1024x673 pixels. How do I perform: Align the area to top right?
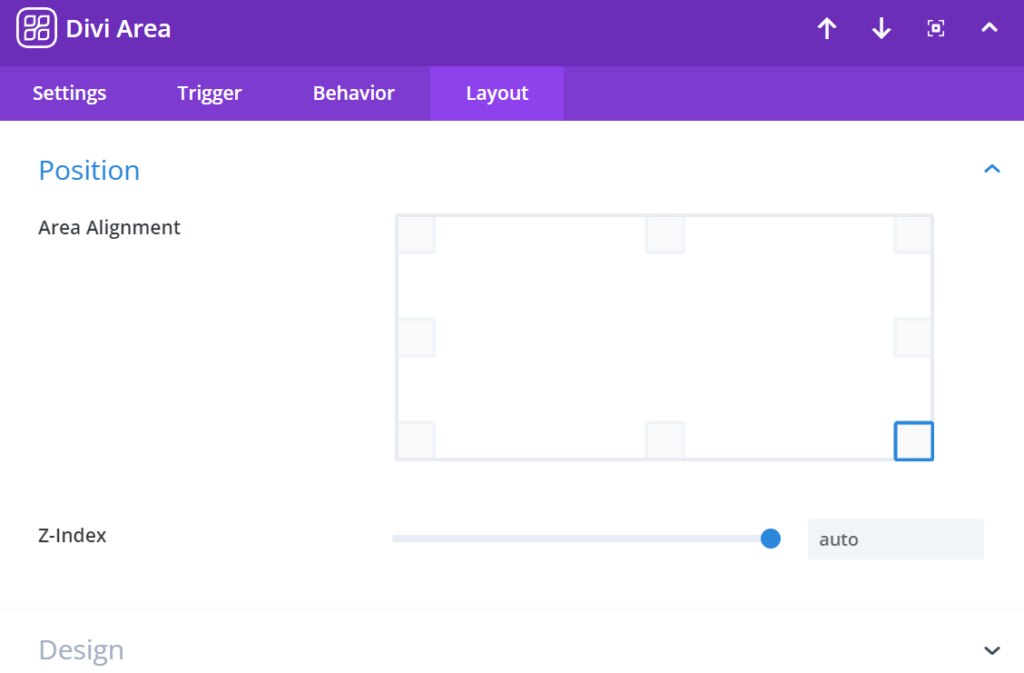click(x=913, y=234)
